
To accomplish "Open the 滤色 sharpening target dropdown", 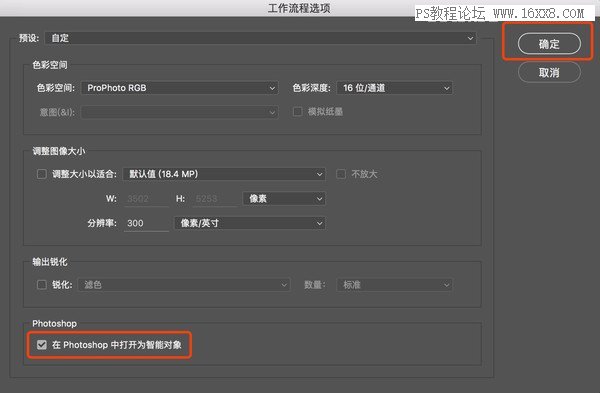I will [x=184, y=285].
